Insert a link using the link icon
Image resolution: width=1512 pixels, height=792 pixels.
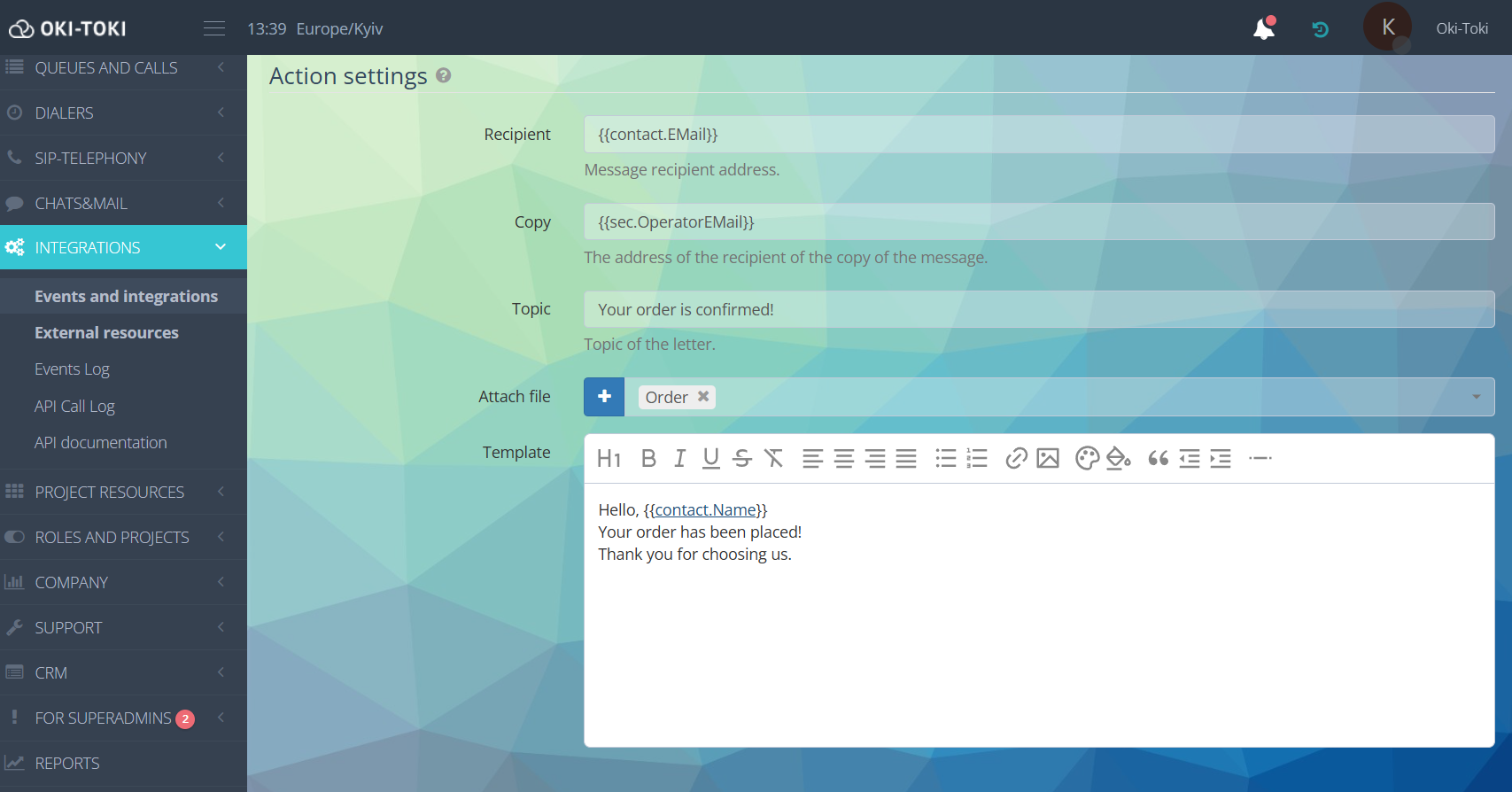pos(1016,458)
